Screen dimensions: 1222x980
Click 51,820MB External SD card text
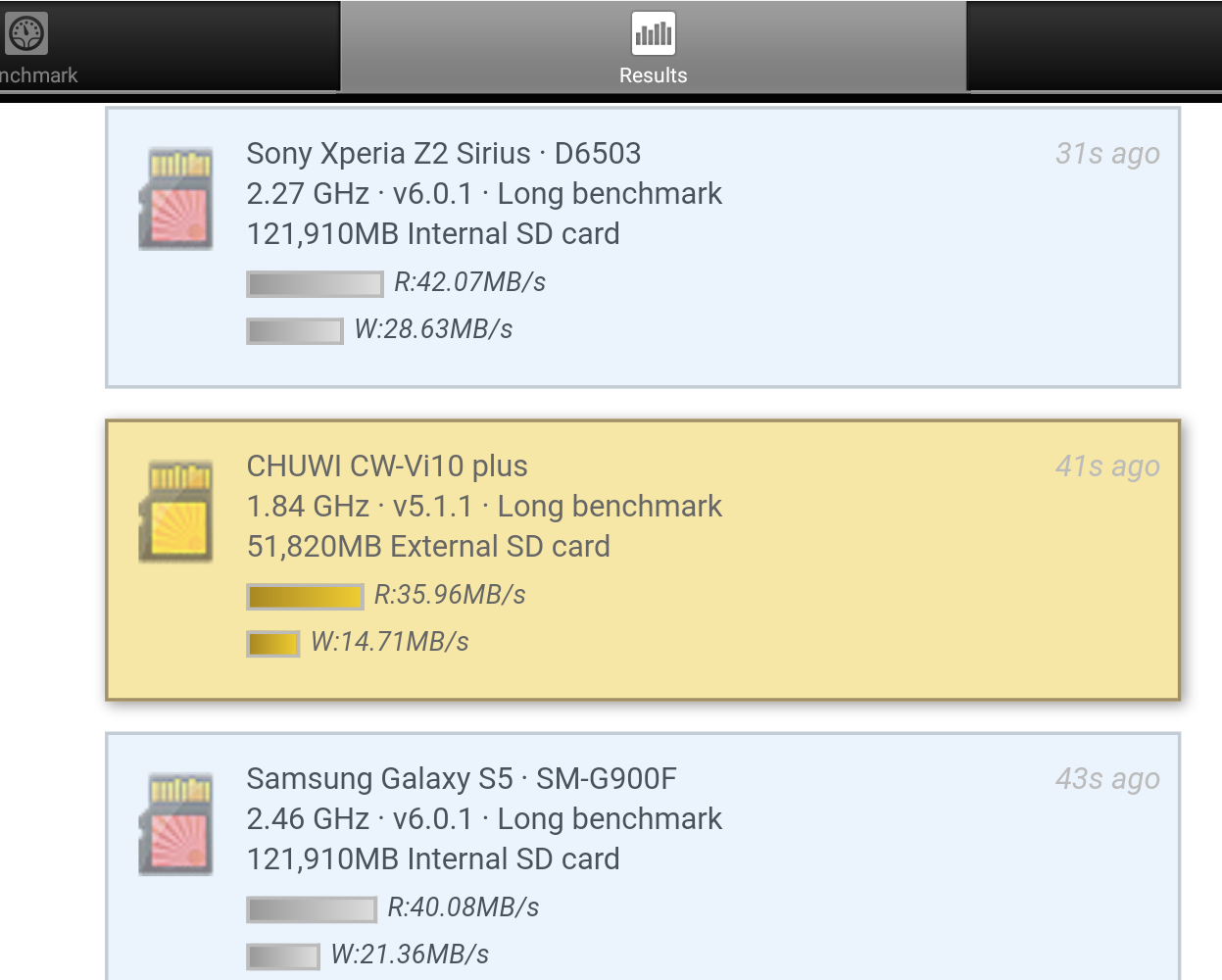tap(428, 547)
